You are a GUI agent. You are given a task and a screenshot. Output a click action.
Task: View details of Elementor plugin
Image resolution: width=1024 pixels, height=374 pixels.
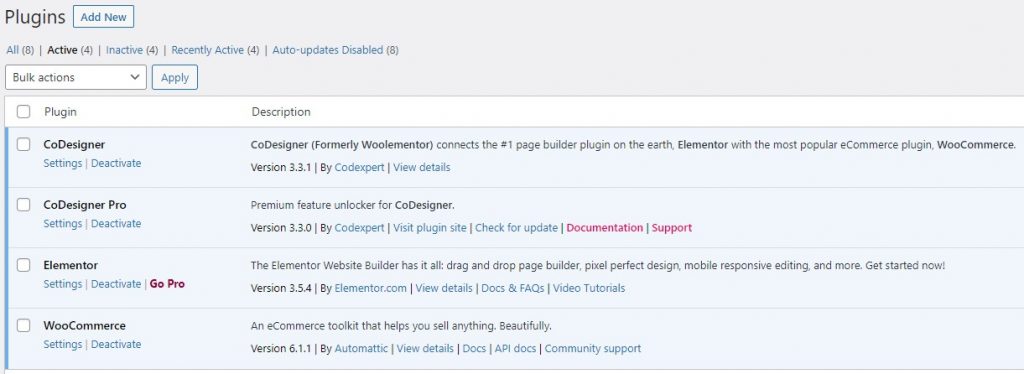[x=444, y=288]
